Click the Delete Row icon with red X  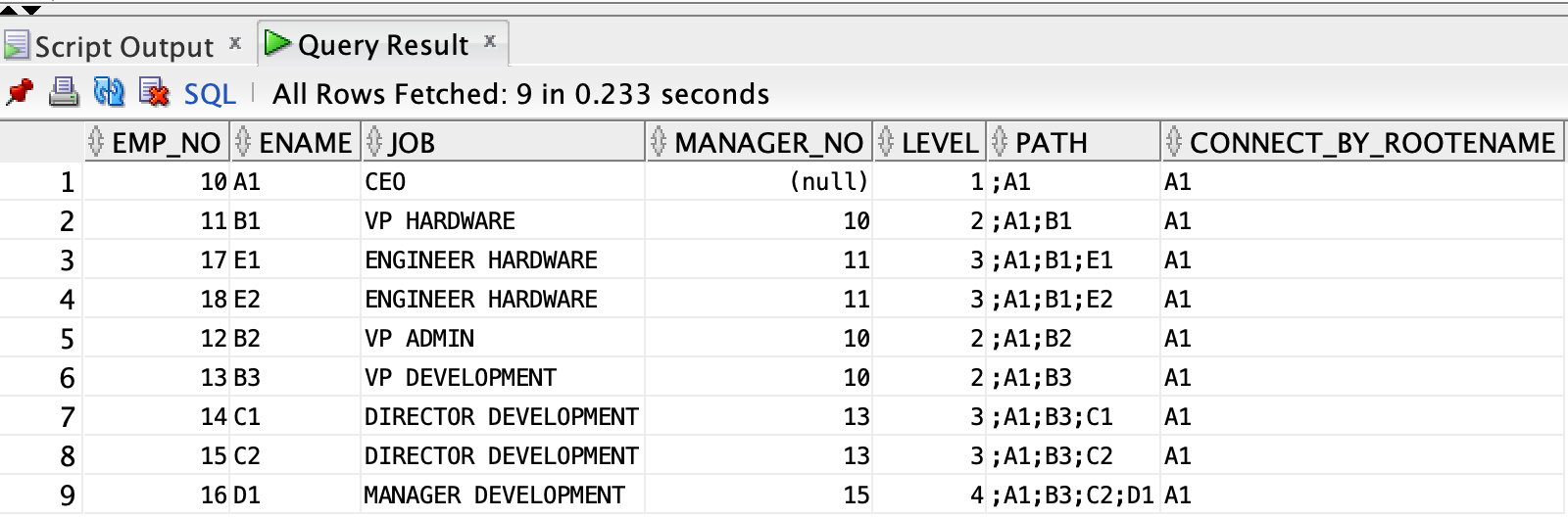click(x=154, y=93)
